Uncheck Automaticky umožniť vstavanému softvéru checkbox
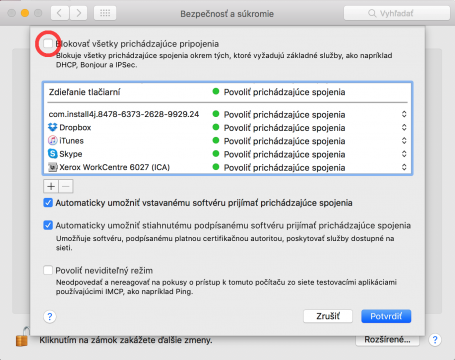The height and width of the screenshot is (360, 455). [x=48, y=203]
